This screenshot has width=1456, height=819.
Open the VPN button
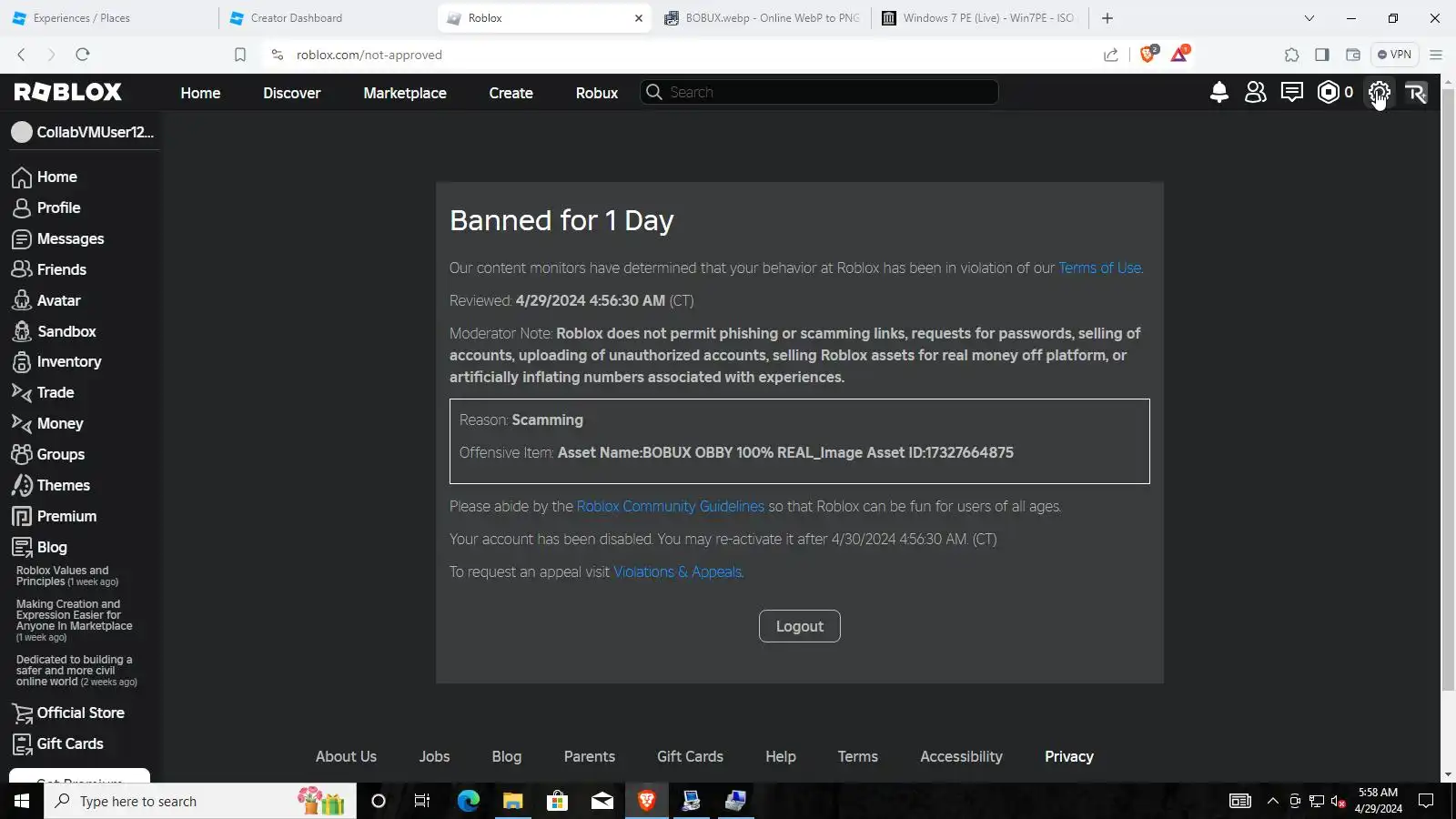pos(1394,55)
